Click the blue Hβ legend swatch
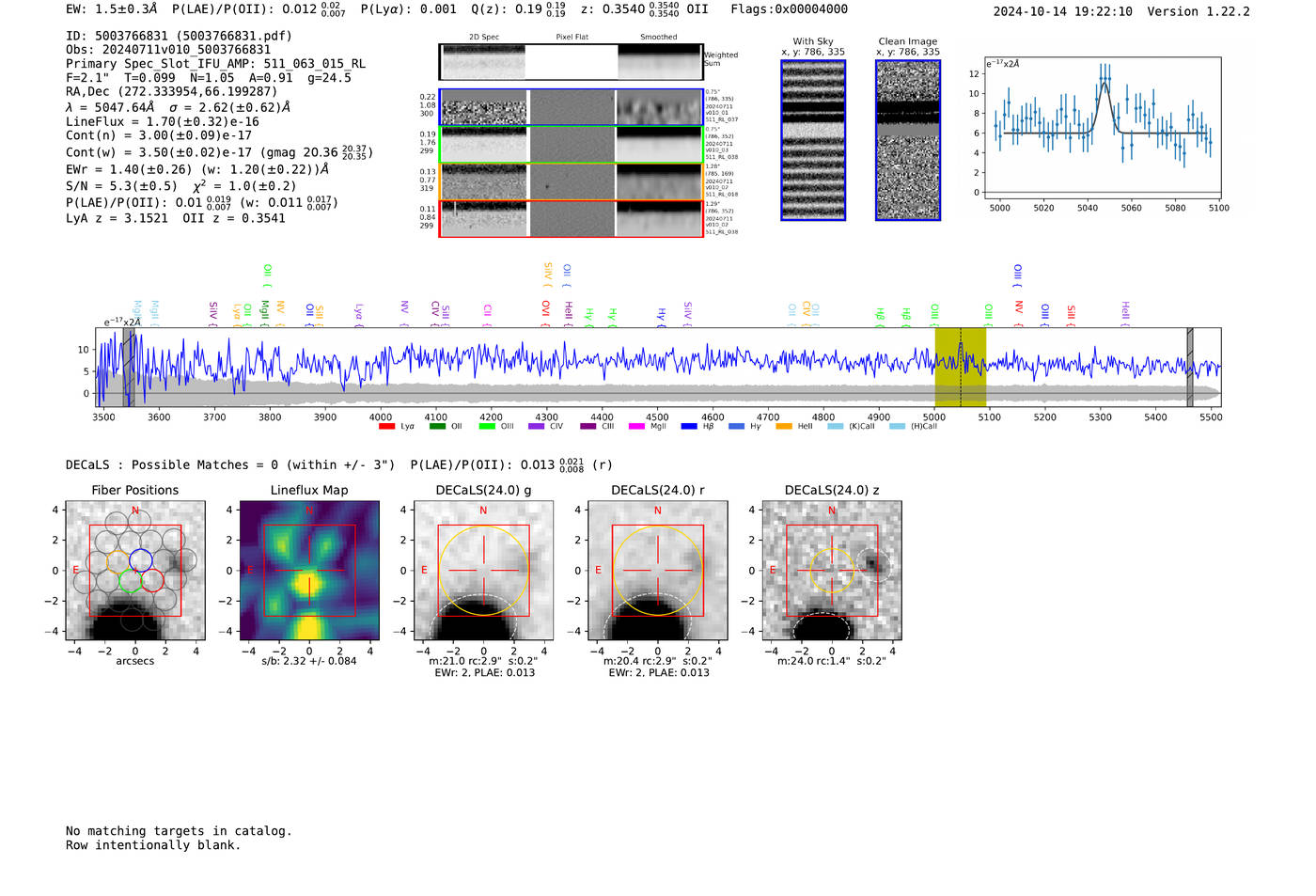 689,427
